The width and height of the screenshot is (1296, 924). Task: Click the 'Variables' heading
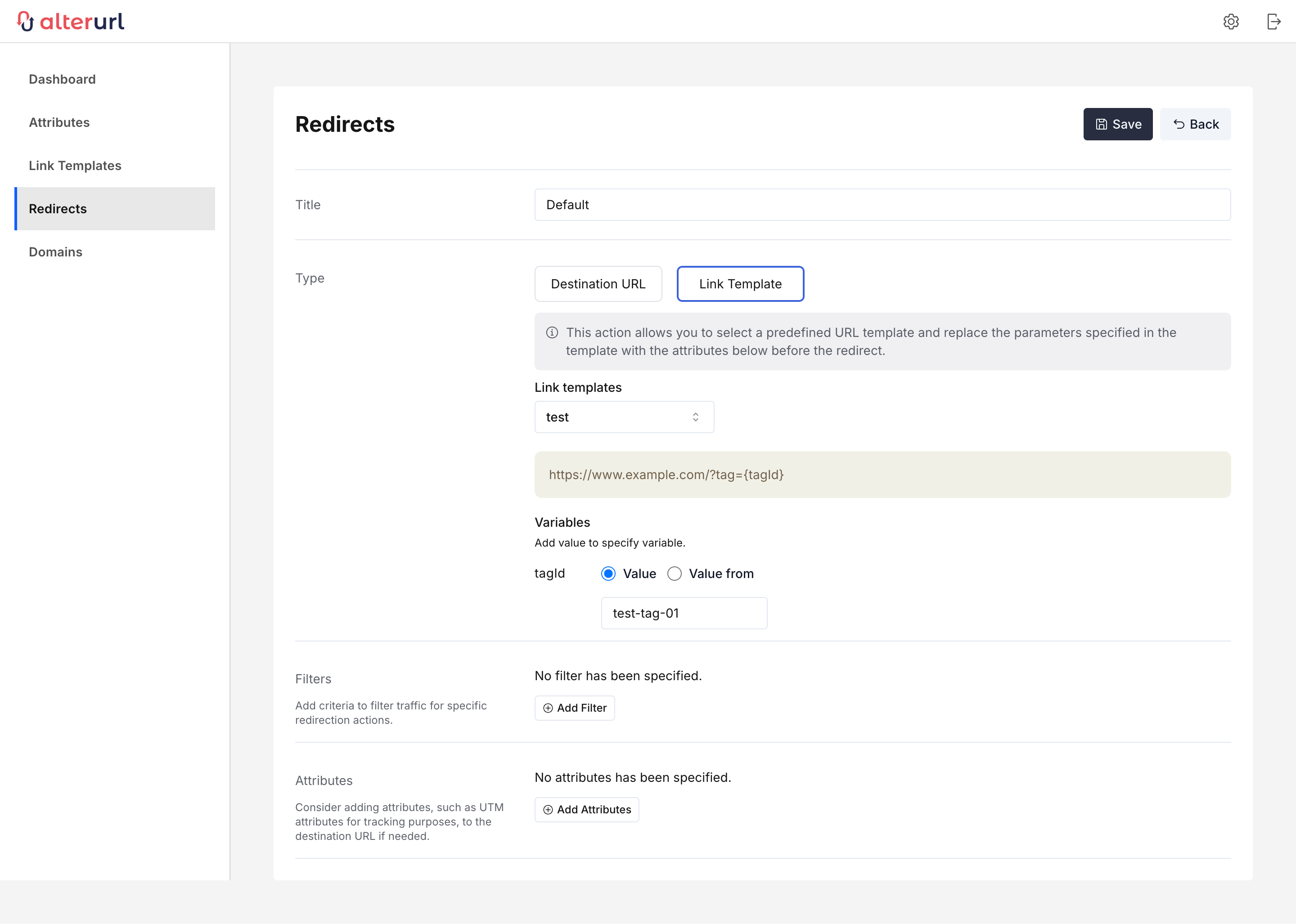pos(562,522)
